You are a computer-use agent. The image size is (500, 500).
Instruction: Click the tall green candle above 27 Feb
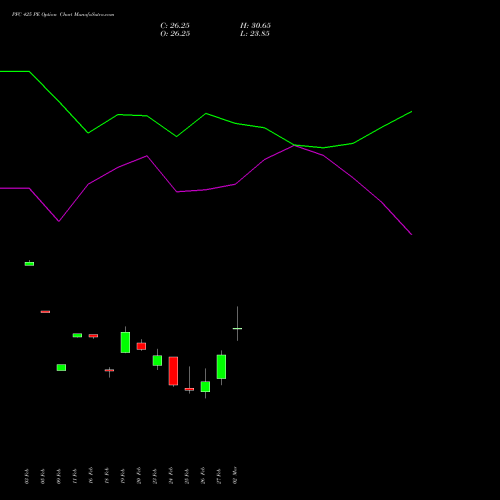point(221,367)
